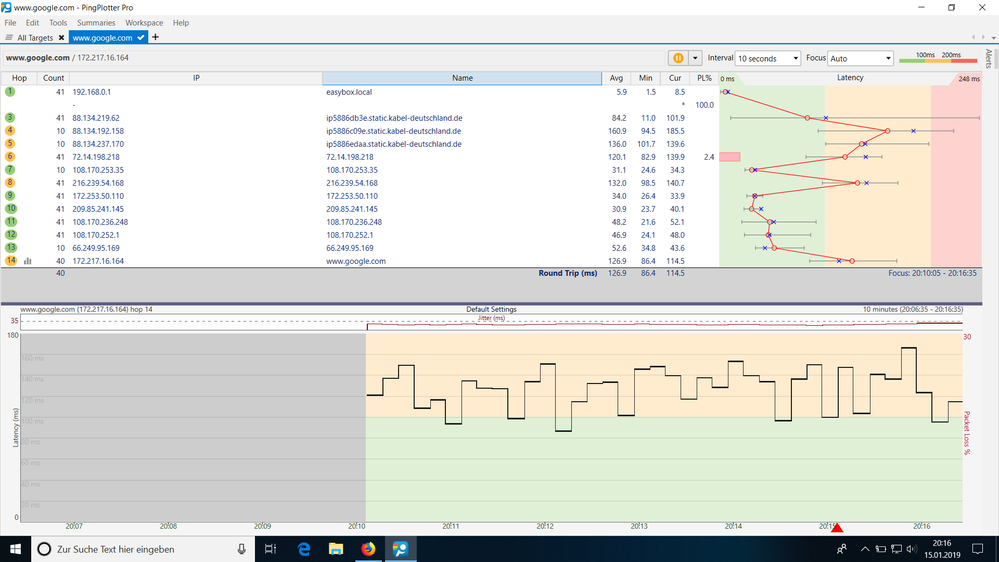Select hop 6 orange circle icon
Image resolution: width=999 pixels, height=562 pixels.
click(x=10, y=157)
